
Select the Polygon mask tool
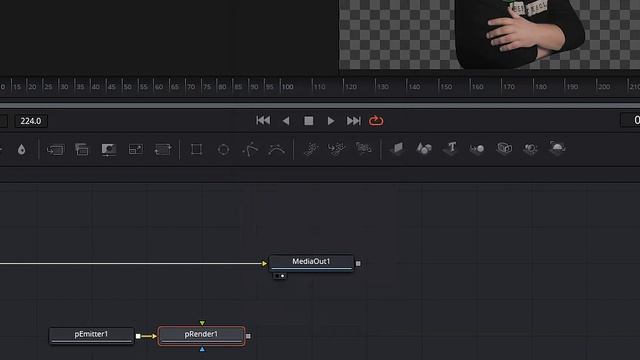click(250, 149)
